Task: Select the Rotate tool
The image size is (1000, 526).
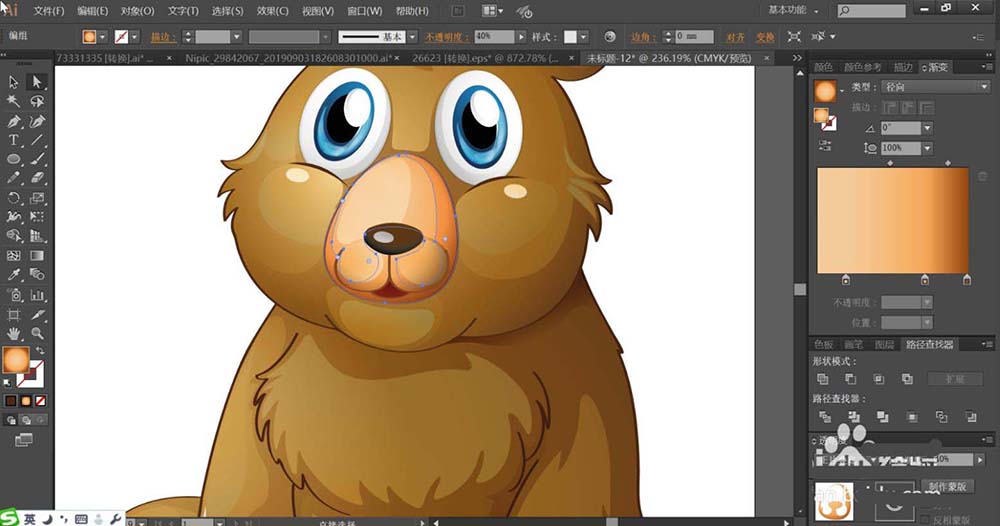Action: (x=13, y=198)
